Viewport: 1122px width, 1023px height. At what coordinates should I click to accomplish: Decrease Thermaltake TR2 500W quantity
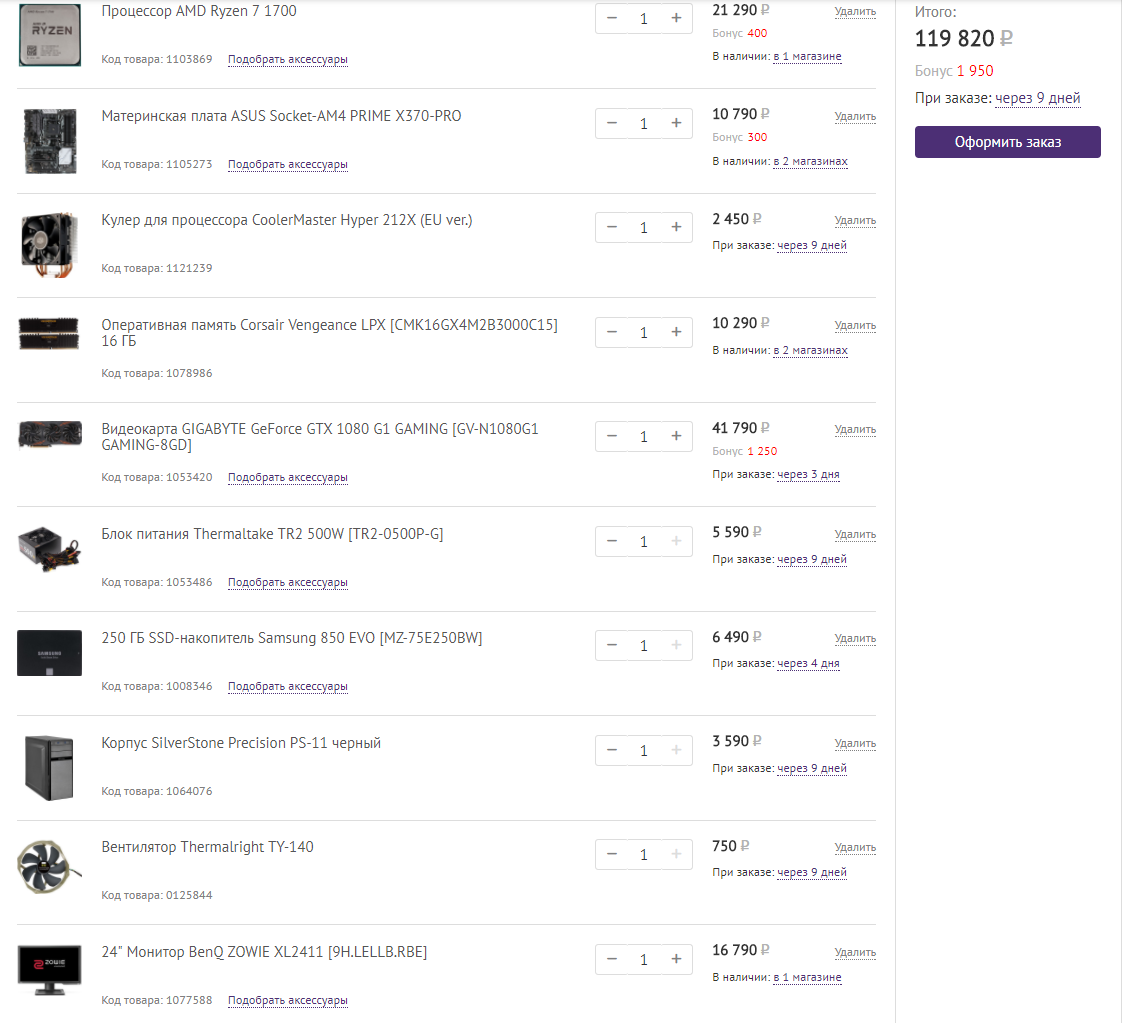click(612, 541)
